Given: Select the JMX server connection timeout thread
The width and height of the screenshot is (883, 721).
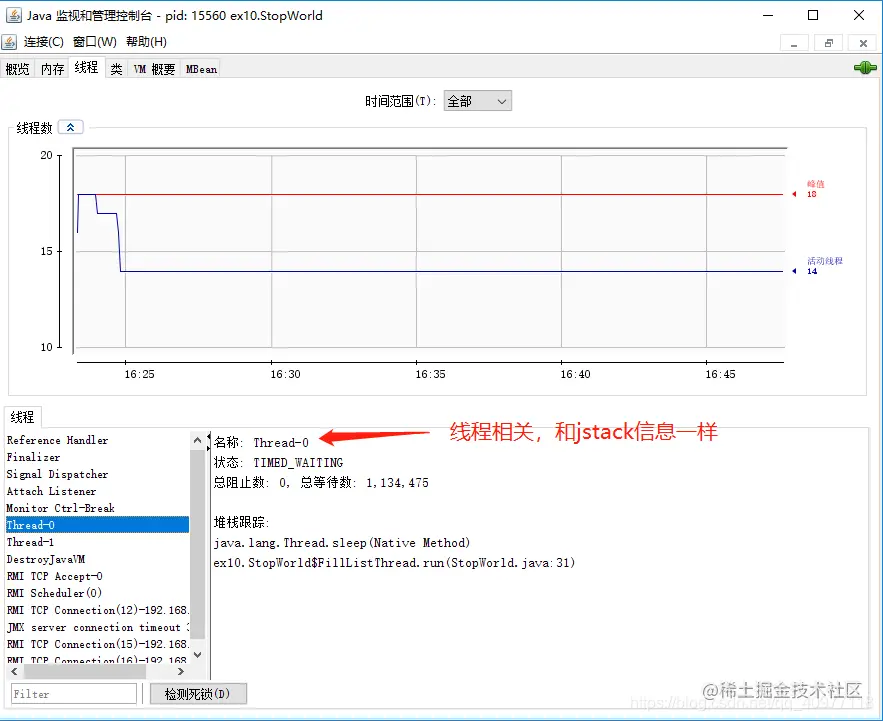Looking at the screenshot, I should click(97, 627).
